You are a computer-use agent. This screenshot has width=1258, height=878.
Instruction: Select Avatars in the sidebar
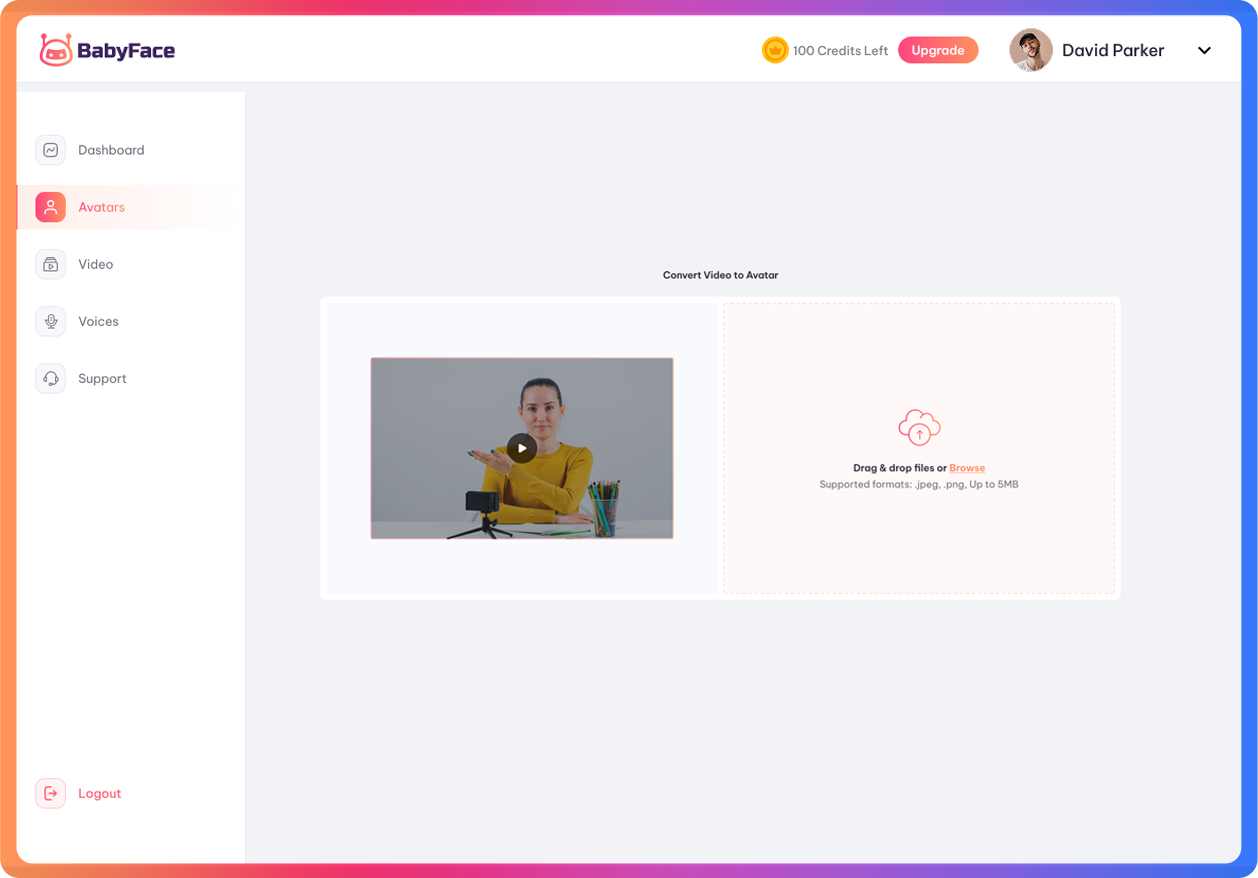click(101, 207)
